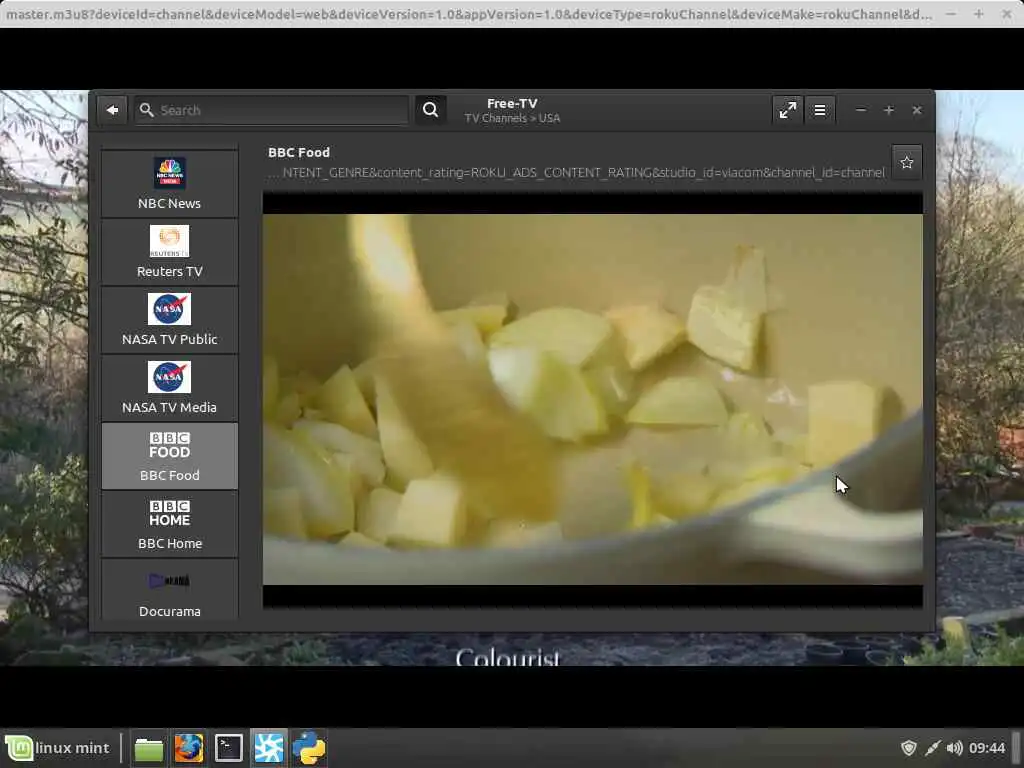Close the Free-TV window

coord(917,110)
